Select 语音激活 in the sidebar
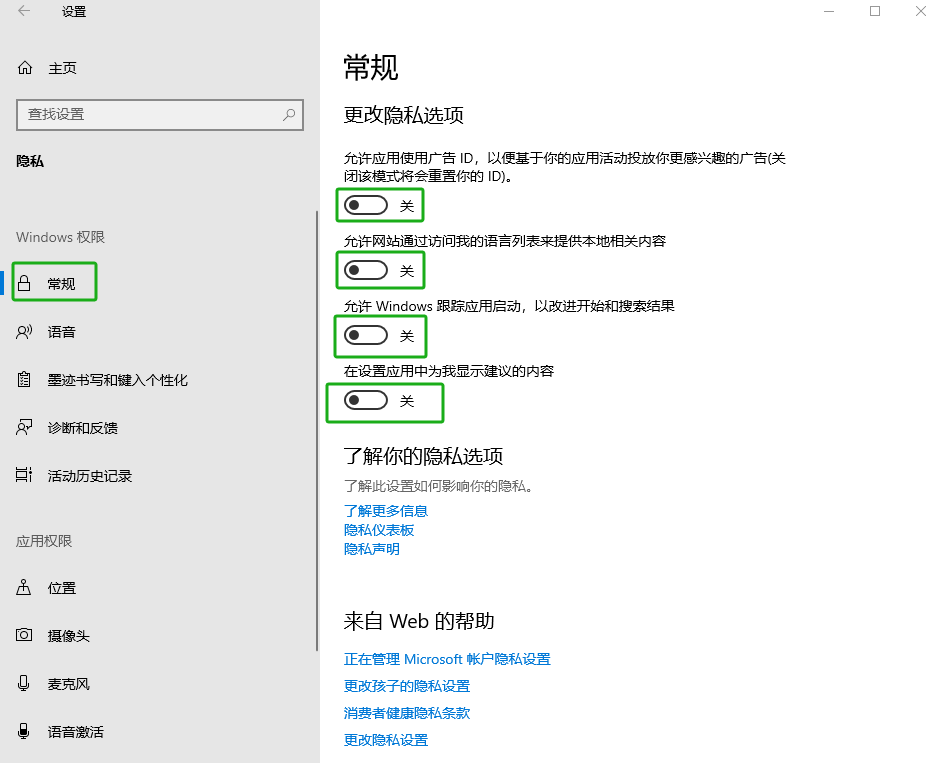The image size is (943, 763). pos(75,732)
